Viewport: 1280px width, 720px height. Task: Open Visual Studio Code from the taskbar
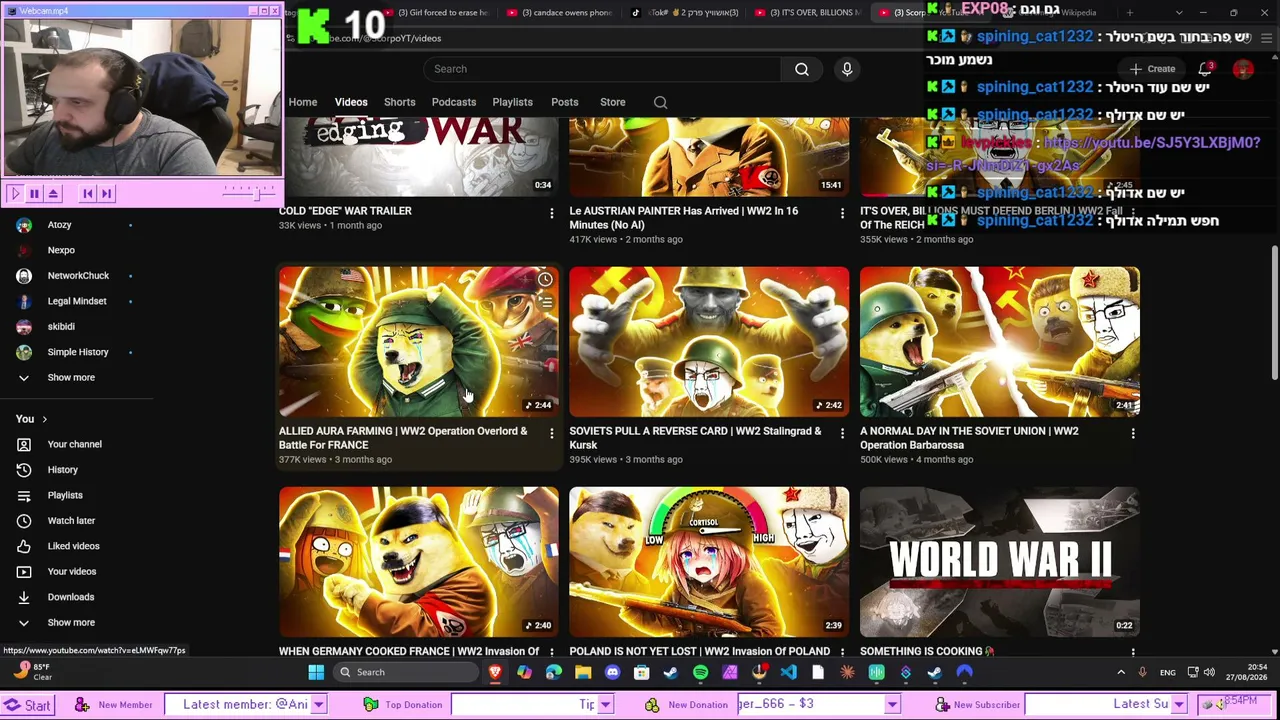788,672
